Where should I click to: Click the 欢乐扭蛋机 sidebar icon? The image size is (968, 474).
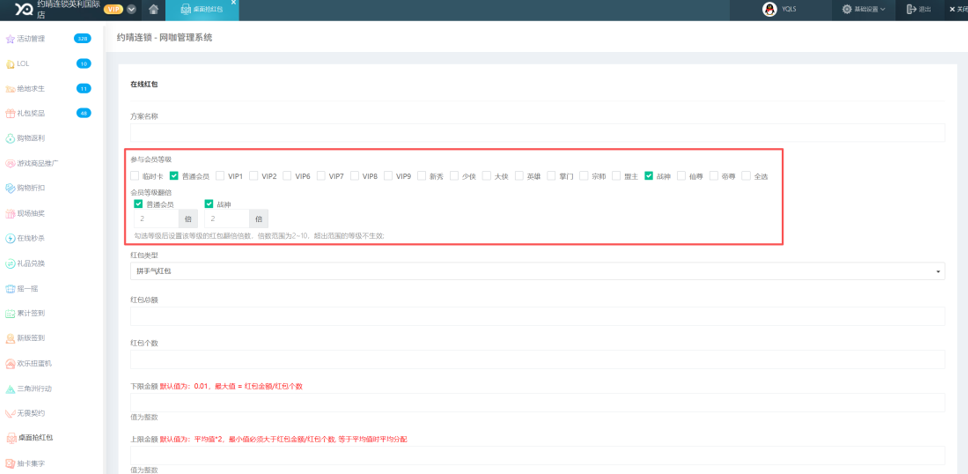(9, 364)
